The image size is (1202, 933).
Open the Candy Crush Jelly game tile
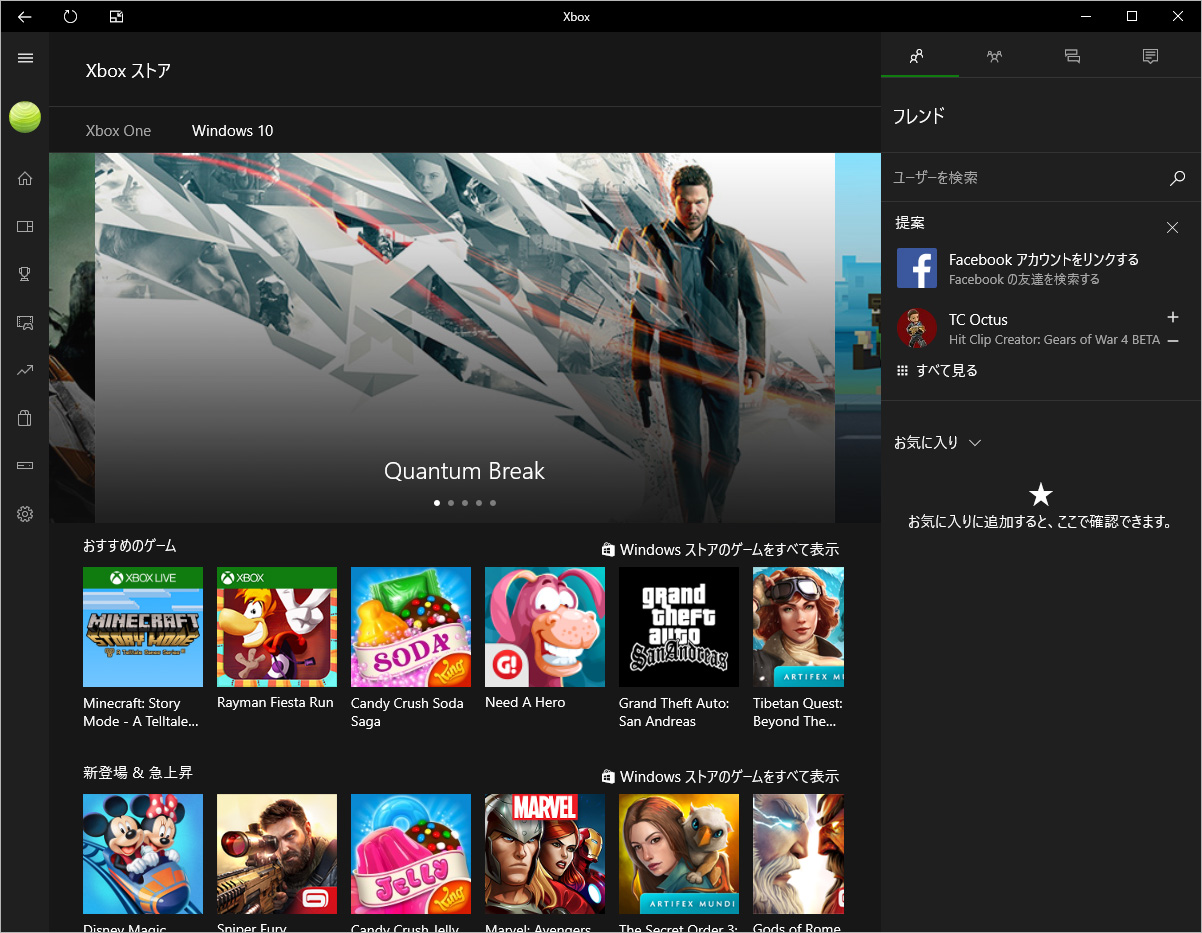[411, 862]
